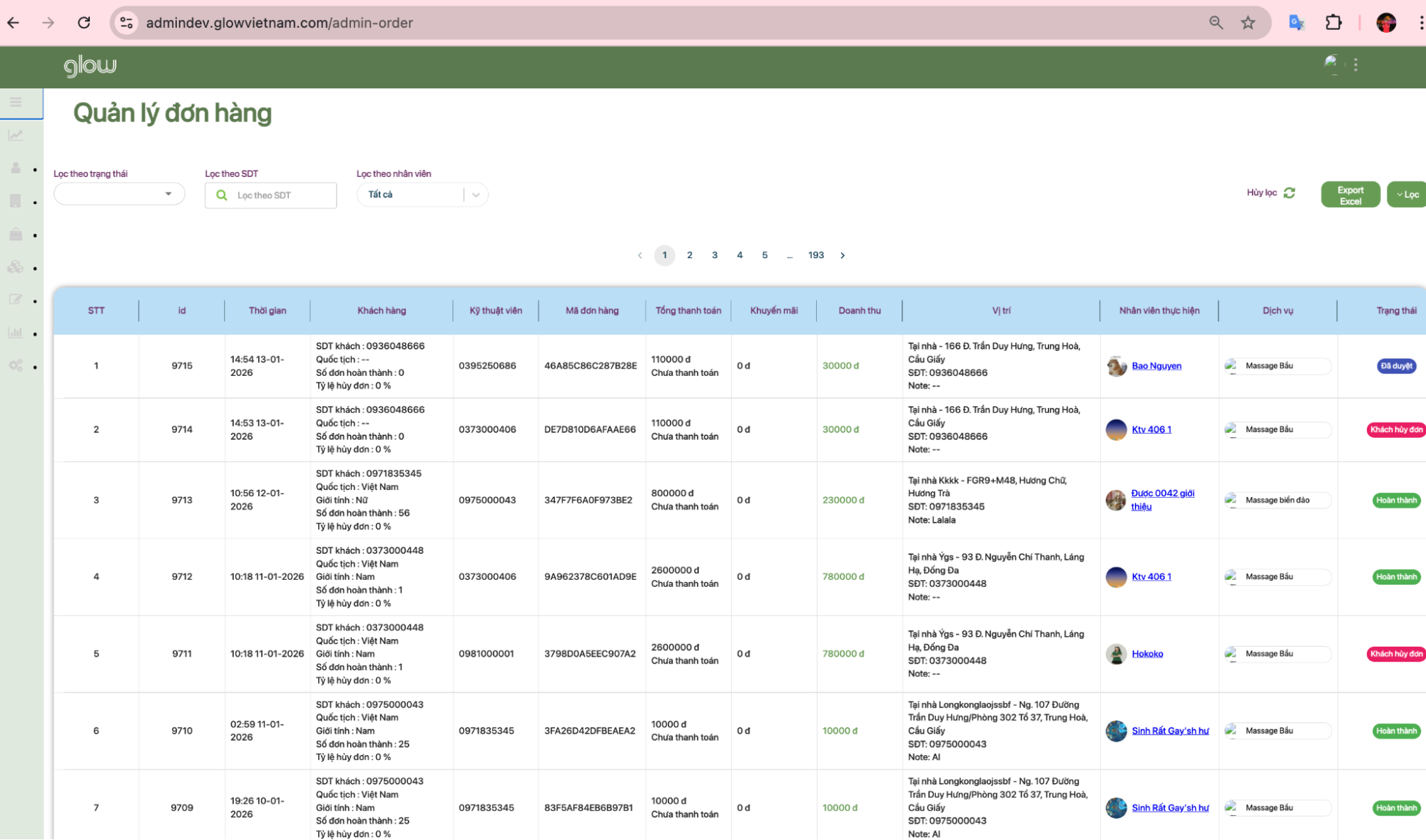Expand the Lọc theo nhân viên dropdown
Image resolution: width=1426 pixels, height=840 pixels.
pyautogui.click(x=422, y=195)
